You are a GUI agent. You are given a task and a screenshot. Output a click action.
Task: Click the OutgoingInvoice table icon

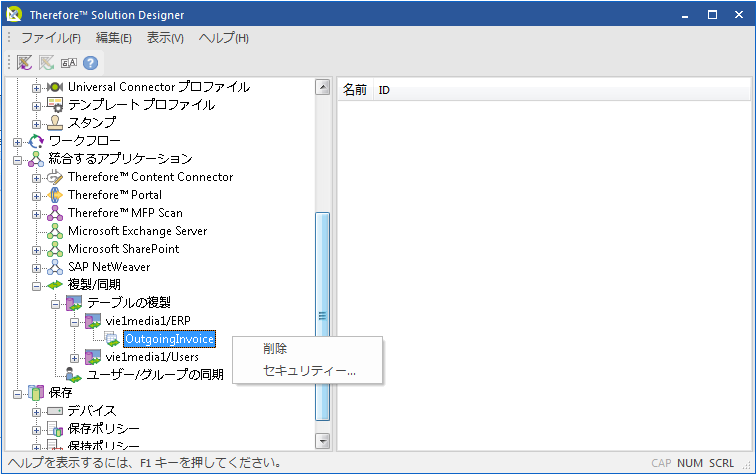click(x=112, y=339)
